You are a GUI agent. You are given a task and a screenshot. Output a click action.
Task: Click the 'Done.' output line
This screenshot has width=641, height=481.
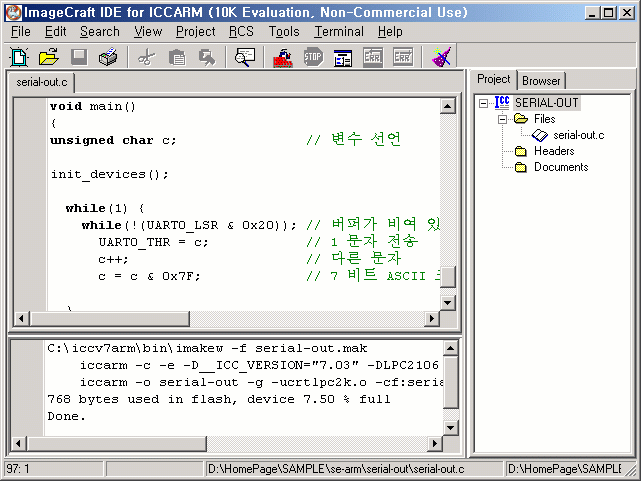click(66, 416)
